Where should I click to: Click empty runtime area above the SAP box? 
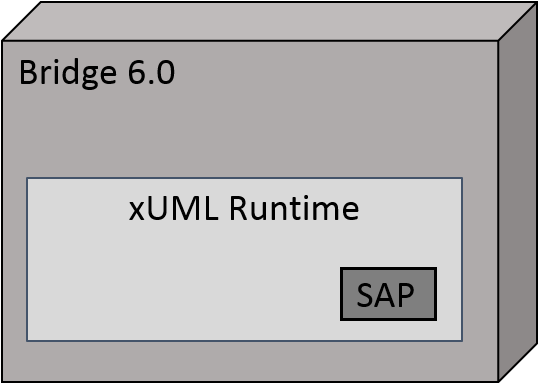click(x=388, y=246)
